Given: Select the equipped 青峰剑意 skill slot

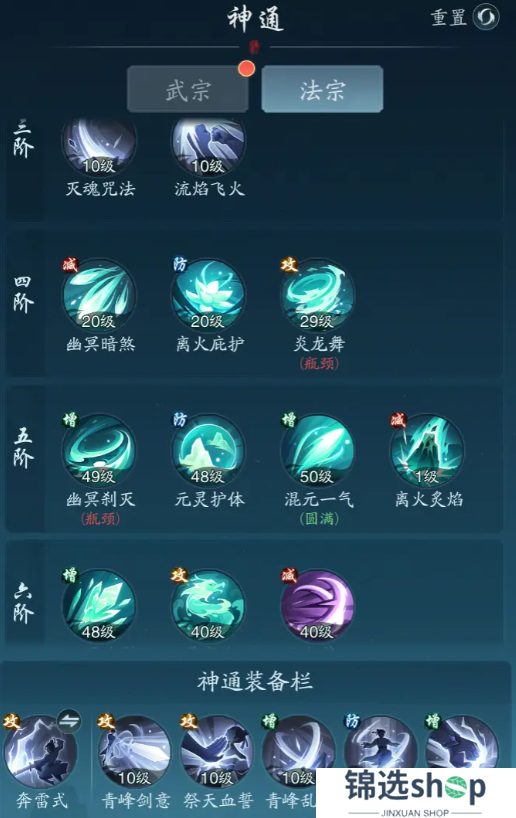Looking at the screenshot, I should tap(134, 751).
